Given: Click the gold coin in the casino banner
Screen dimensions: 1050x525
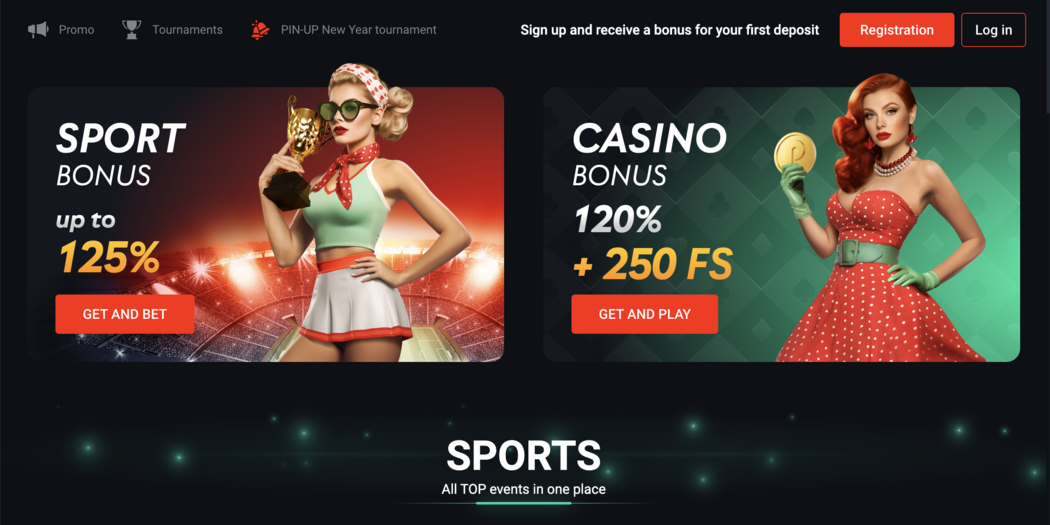Looking at the screenshot, I should click(795, 152).
